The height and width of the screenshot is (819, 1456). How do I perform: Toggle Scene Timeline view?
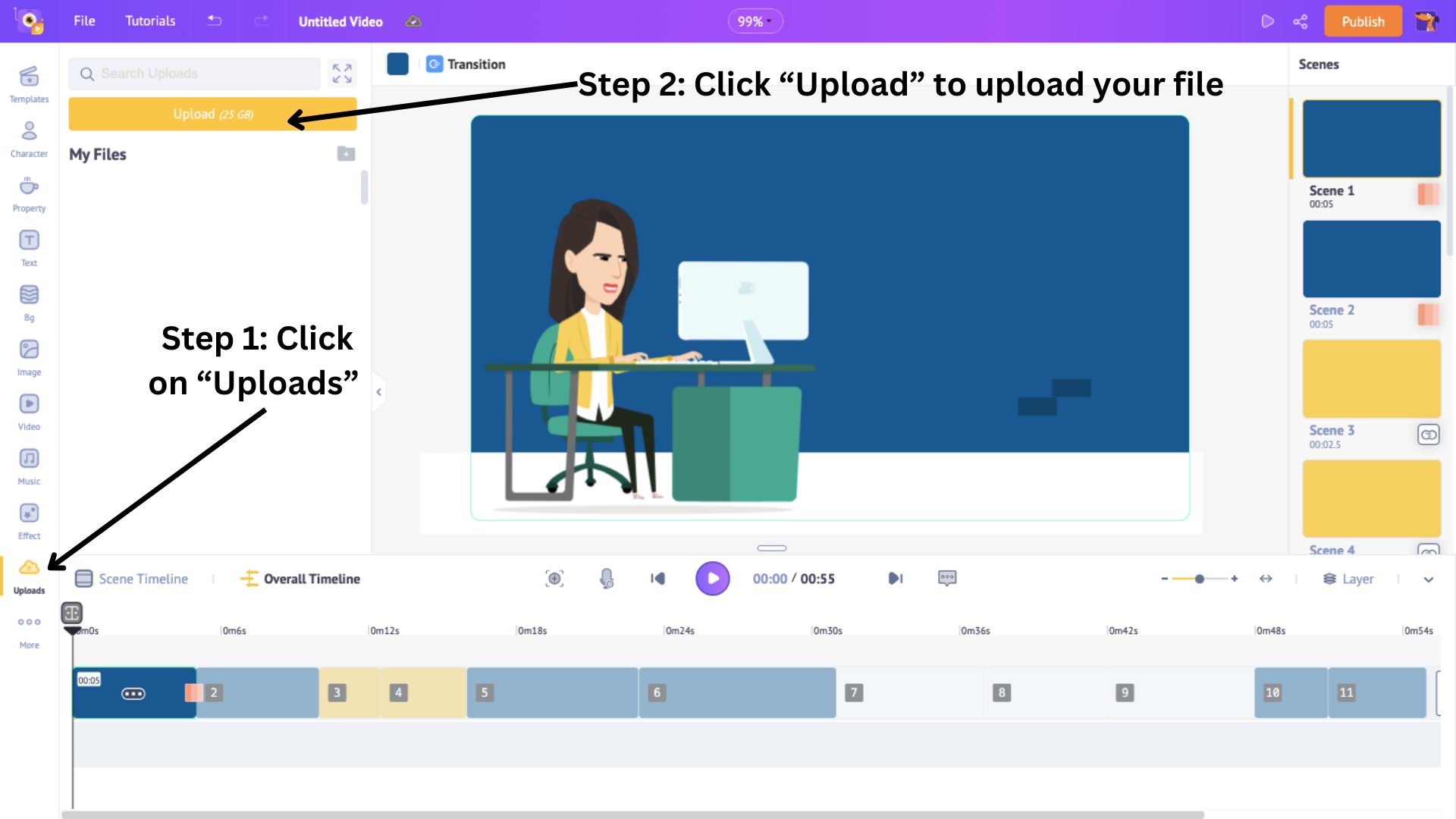coord(131,578)
